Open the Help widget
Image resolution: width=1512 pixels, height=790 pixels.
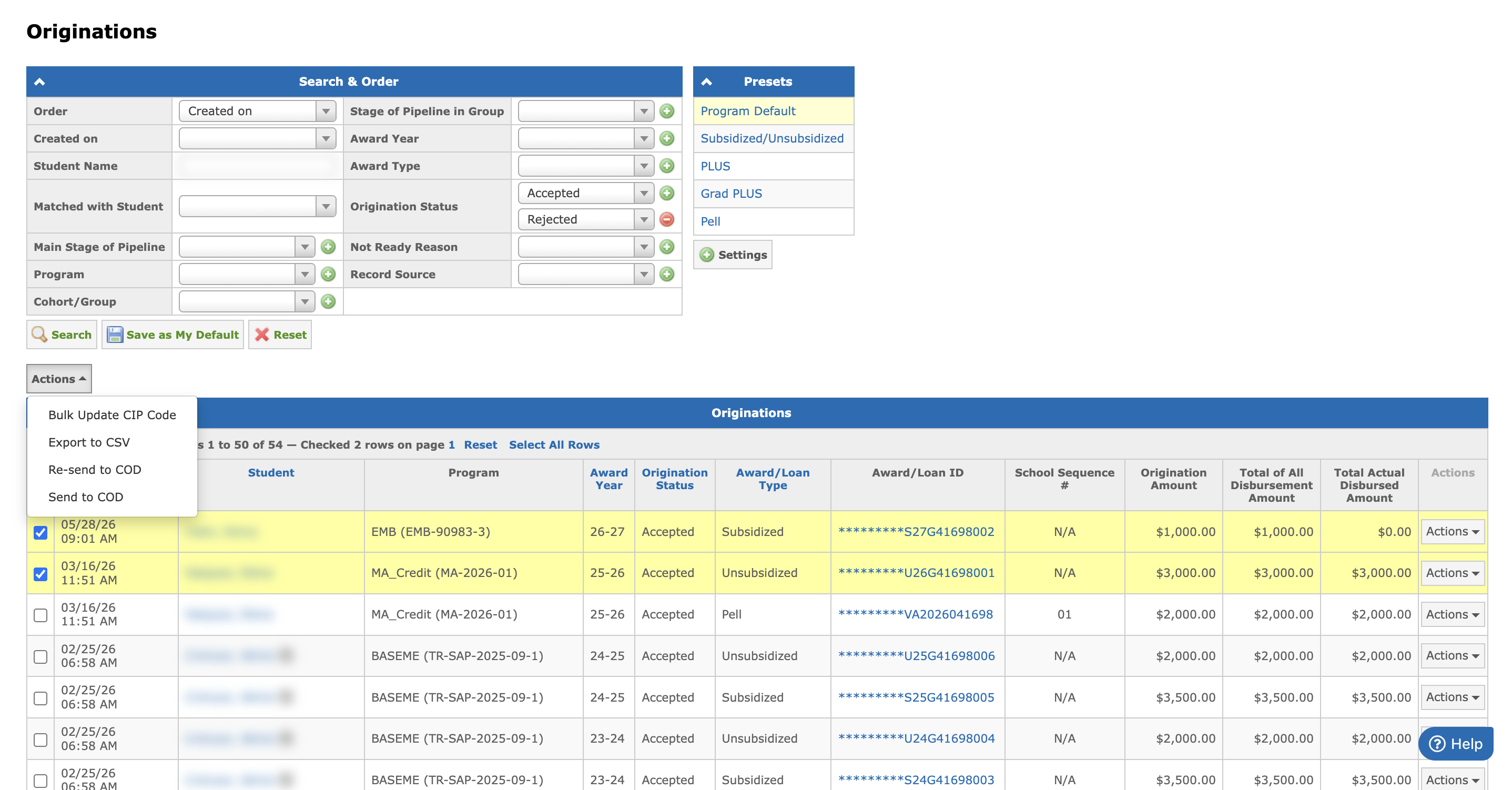point(1456,744)
